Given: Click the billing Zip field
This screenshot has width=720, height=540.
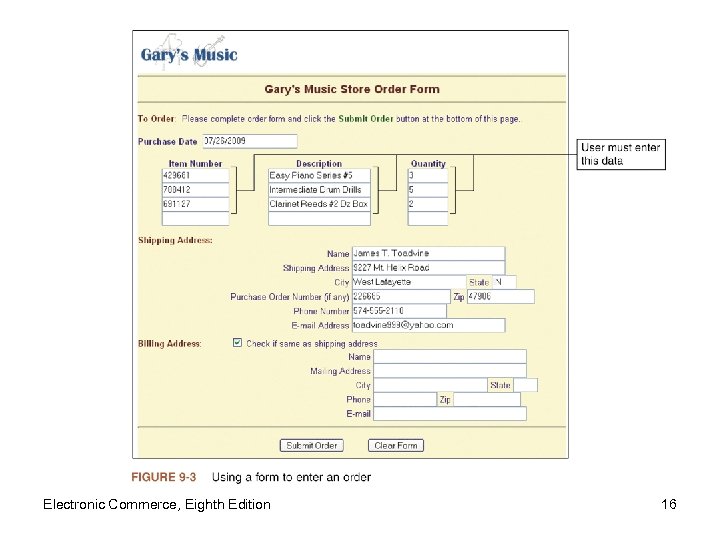Looking at the screenshot, I should (x=487, y=399).
